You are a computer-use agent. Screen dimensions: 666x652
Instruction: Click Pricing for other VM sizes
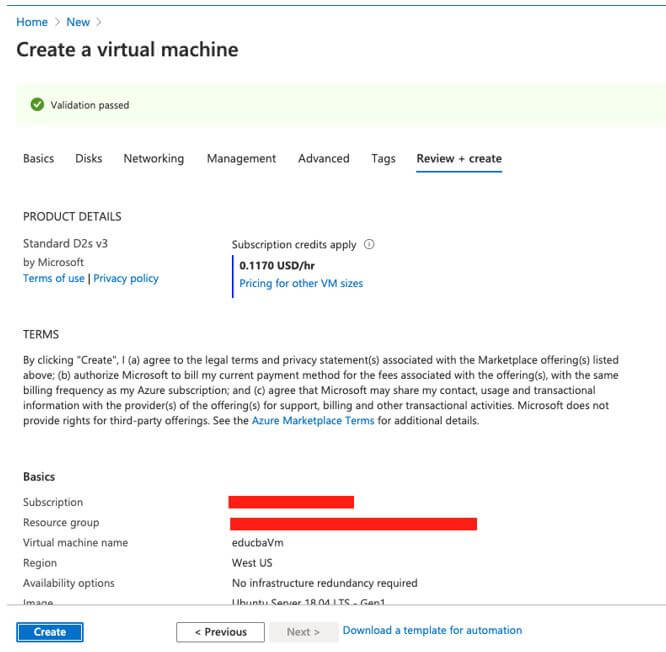(x=301, y=284)
